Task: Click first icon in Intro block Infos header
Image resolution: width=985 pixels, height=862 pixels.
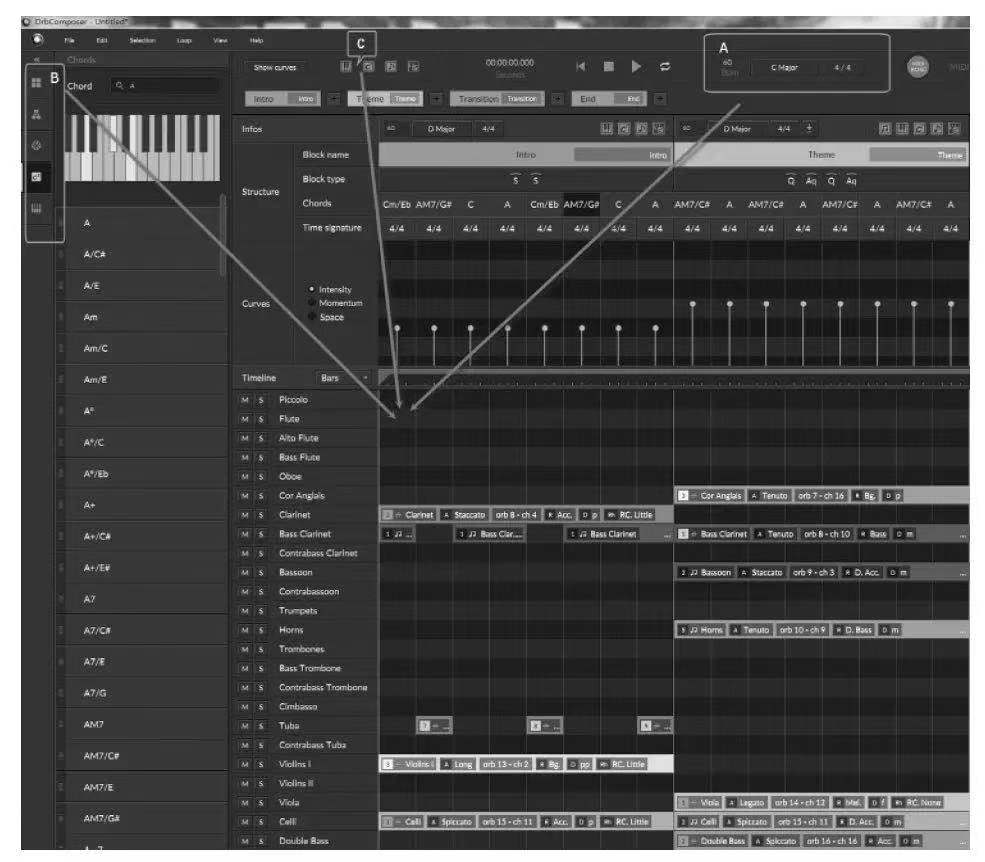Action: coord(606,129)
